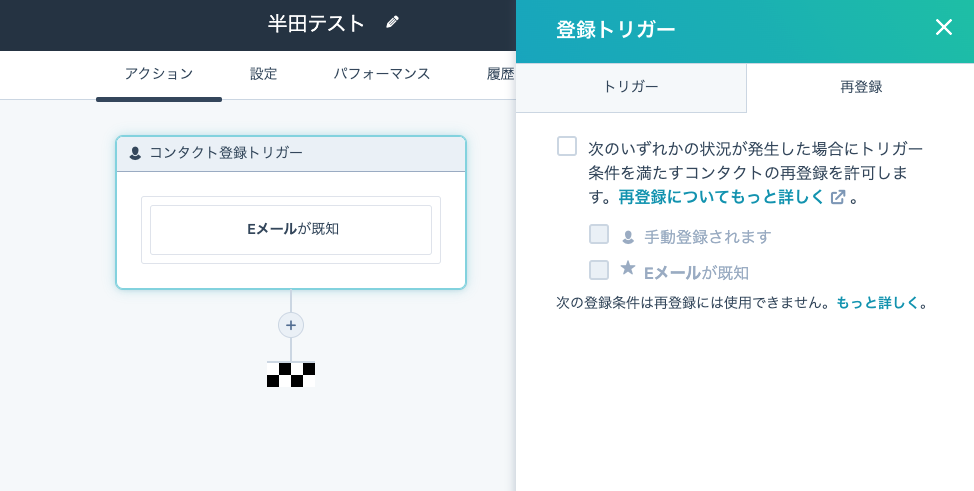Click the star icon beside Eメールが既知
Image resolution: width=974 pixels, height=491 pixels.
tap(628, 268)
